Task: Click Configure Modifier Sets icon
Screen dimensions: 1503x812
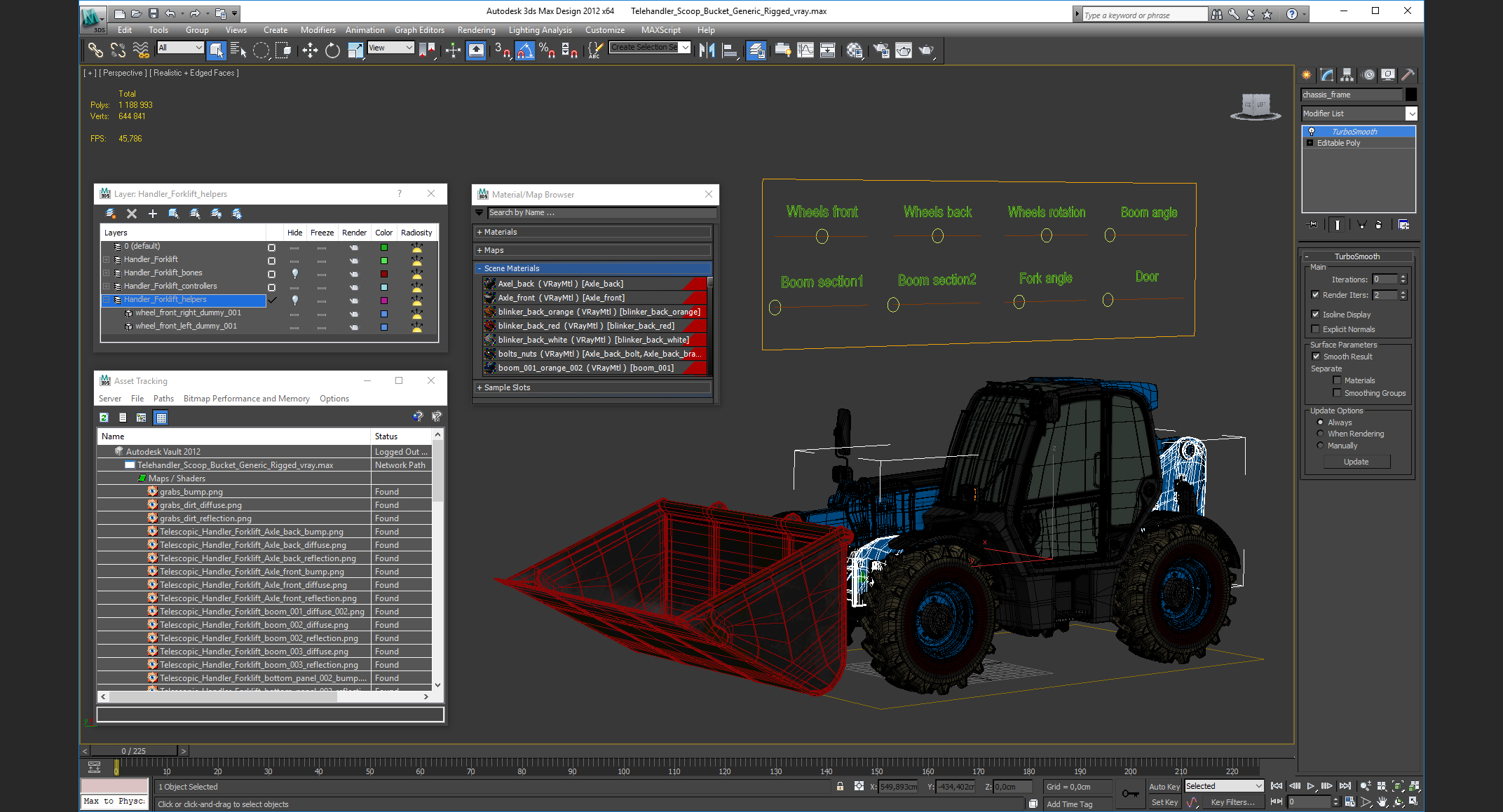Action: click(x=1403, y=225)
